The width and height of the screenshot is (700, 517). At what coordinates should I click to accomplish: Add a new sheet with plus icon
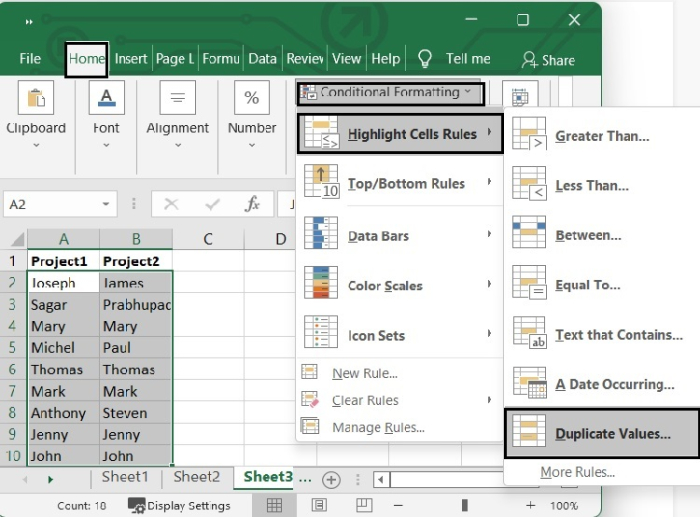331,480
